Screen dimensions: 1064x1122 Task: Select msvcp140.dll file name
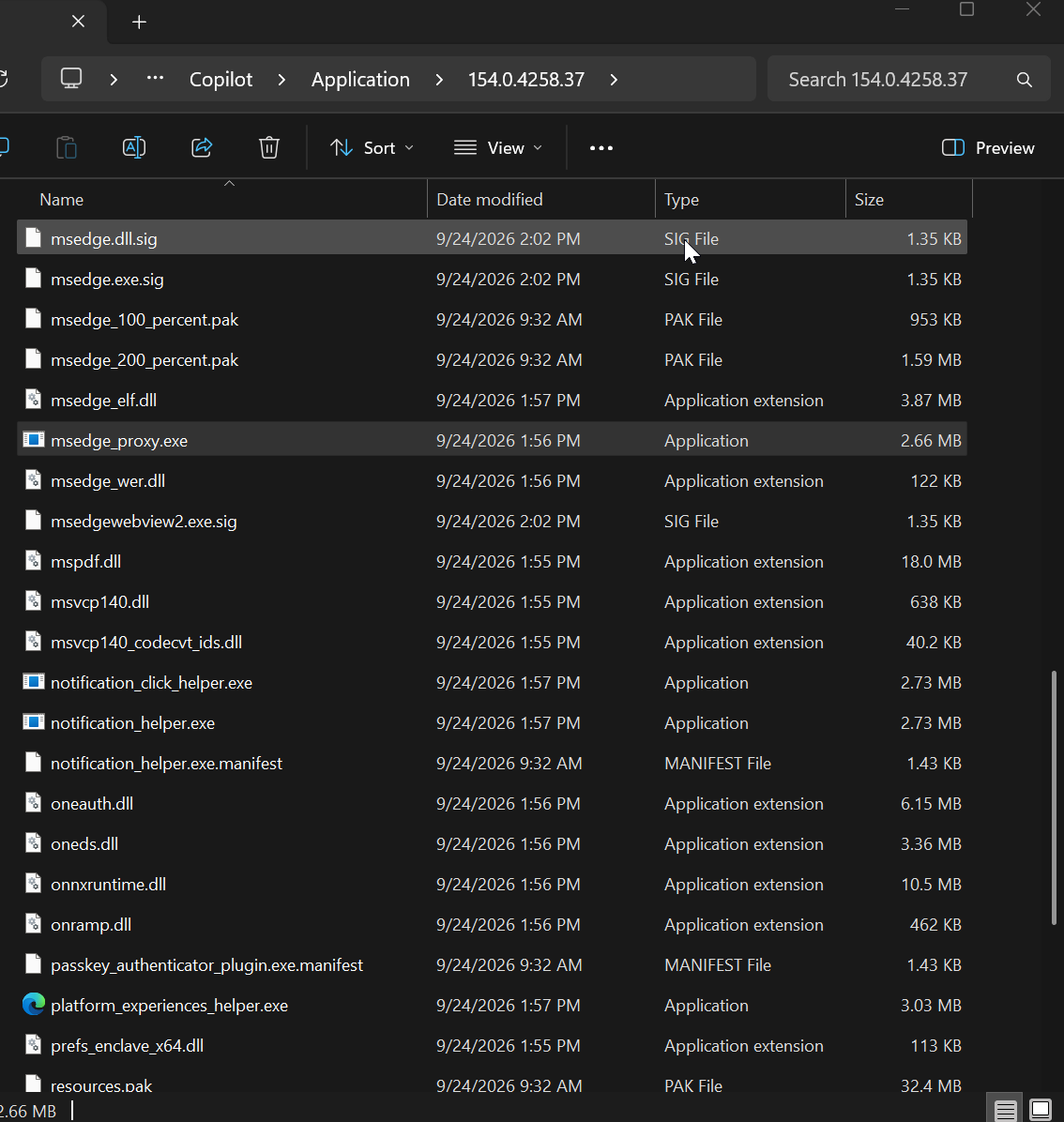click(100, 601)
